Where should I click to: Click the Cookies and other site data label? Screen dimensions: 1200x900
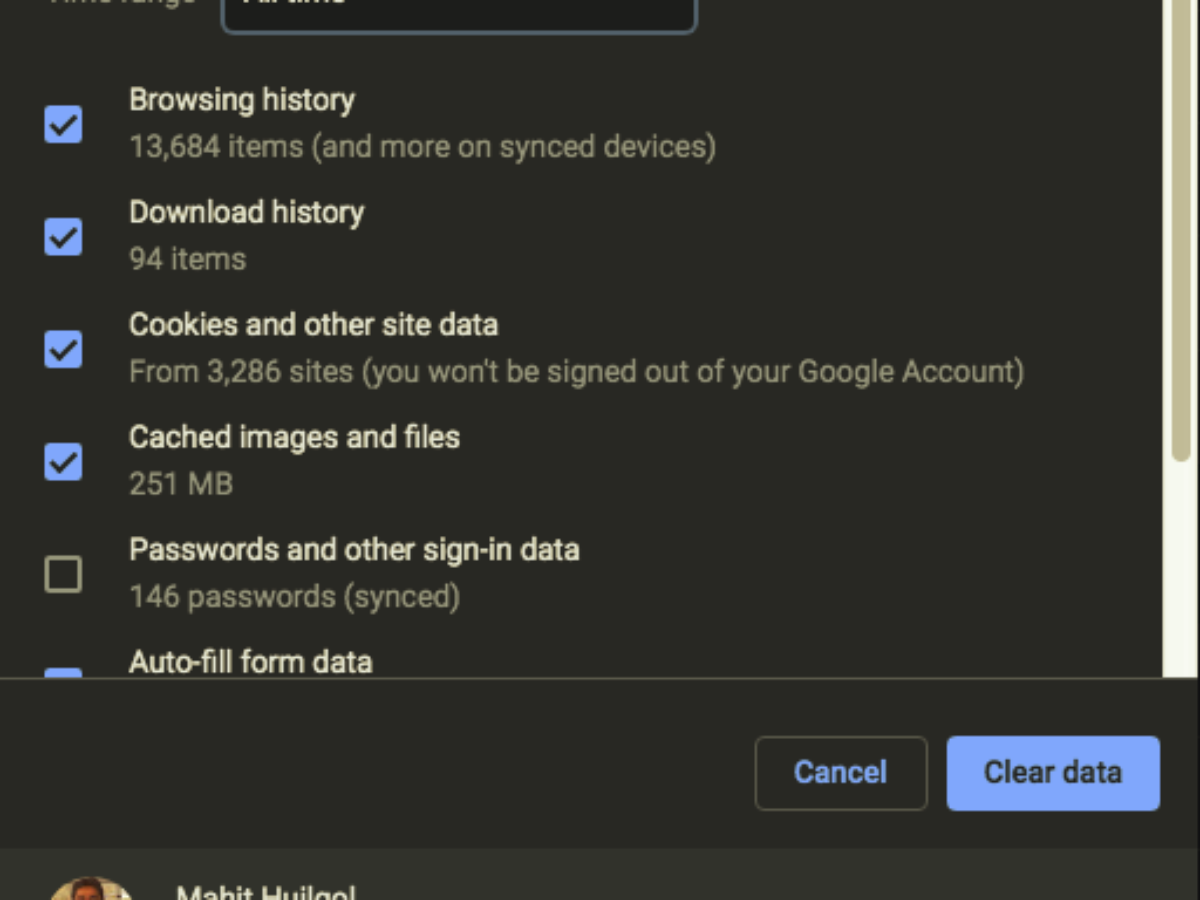[x=313, y=325]
